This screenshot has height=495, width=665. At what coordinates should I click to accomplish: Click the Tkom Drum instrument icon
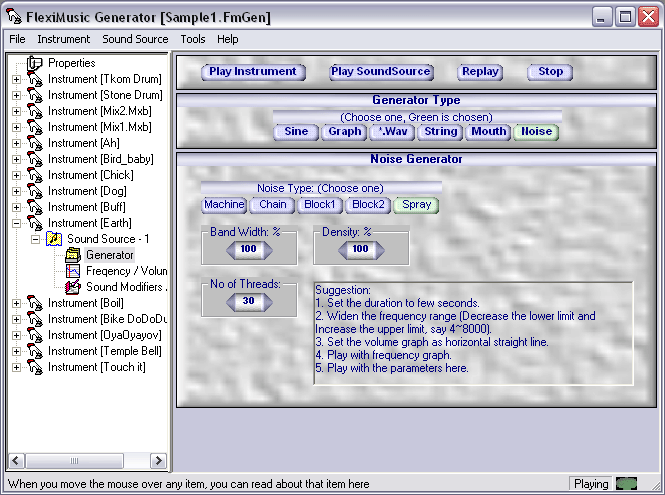35,79
